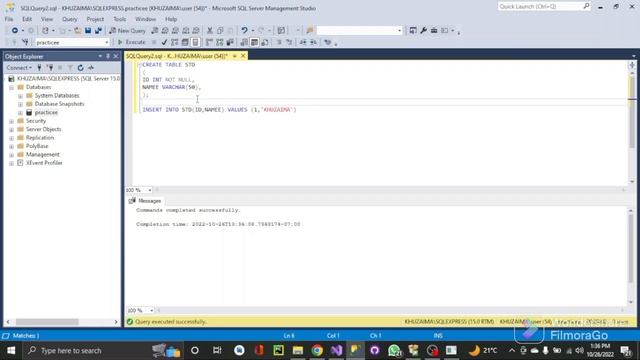Click the Navigate Backward circle arrow icon
The image size is (640, 360).
(x=15, y=31)
